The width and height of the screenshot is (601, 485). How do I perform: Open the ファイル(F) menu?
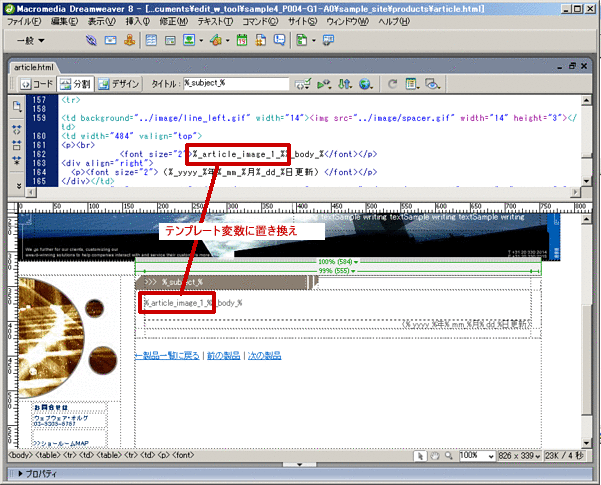pyautogui.click(x=24, y=21)
